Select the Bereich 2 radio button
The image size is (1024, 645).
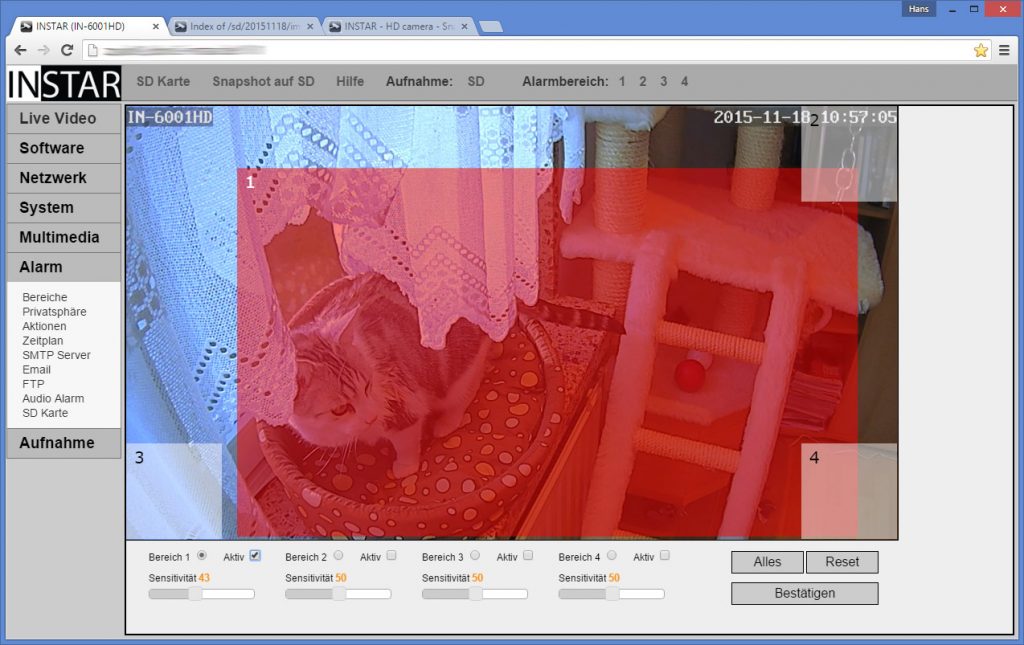[x=338, y=555]
